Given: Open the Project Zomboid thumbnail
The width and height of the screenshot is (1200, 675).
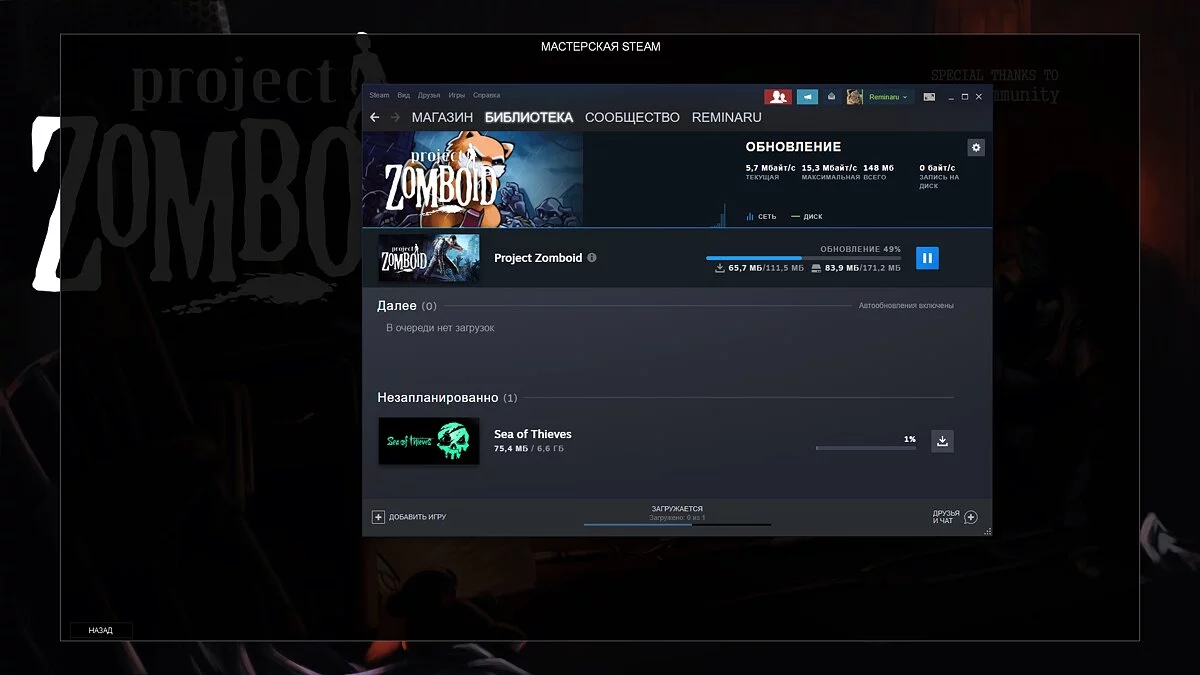Looking at the screenshot, I should [x=429, y=258].
